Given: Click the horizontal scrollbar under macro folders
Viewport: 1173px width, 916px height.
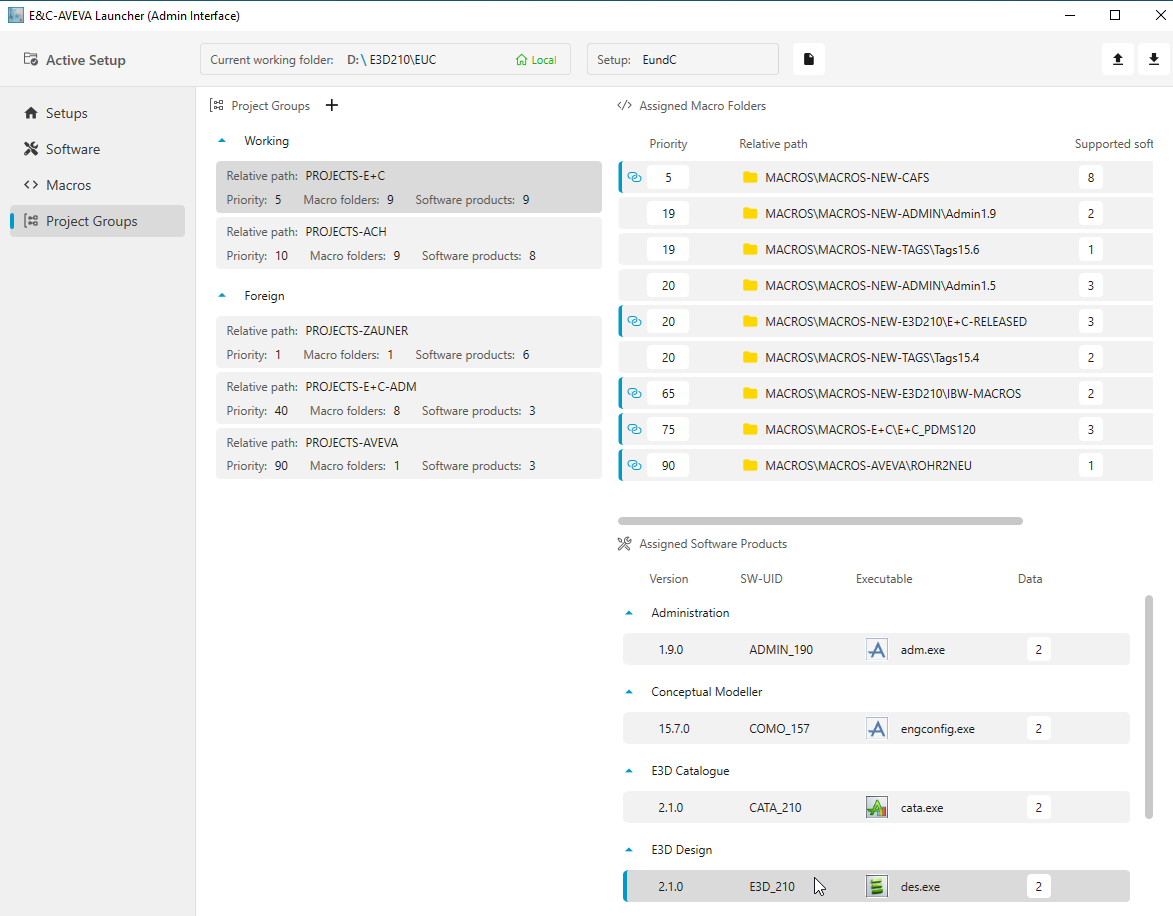Looking at the screenshot, I should [x=820, y=521].
